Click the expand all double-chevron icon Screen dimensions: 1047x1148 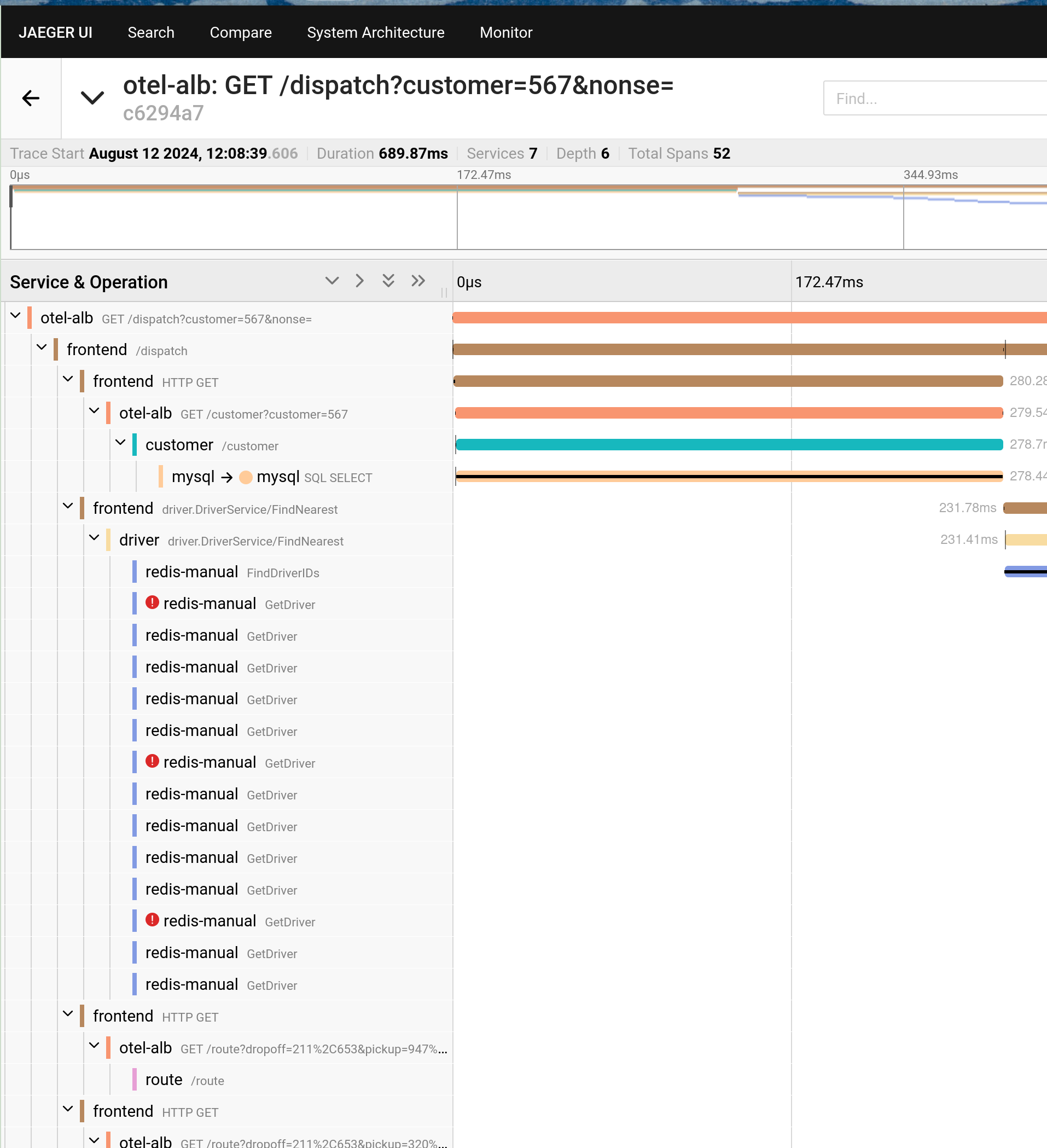388,281
